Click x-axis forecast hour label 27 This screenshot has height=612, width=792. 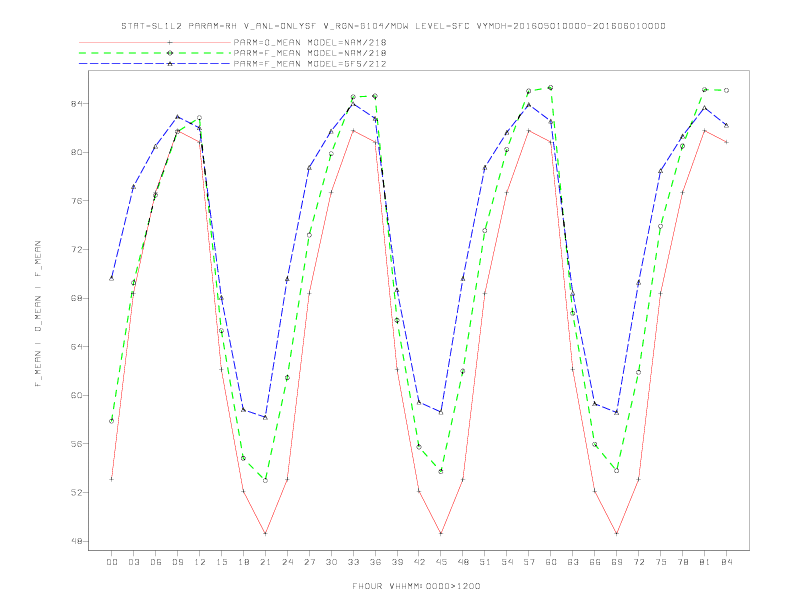[x=309, y=562]
